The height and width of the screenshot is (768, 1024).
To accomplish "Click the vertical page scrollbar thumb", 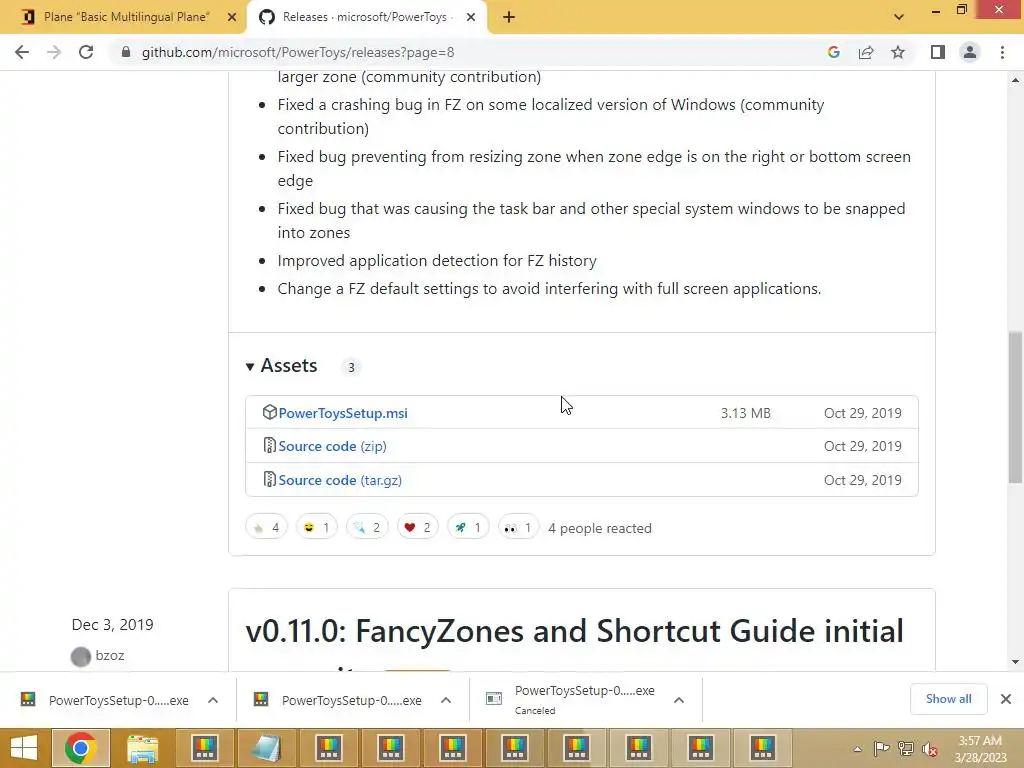I will 1015,408.
